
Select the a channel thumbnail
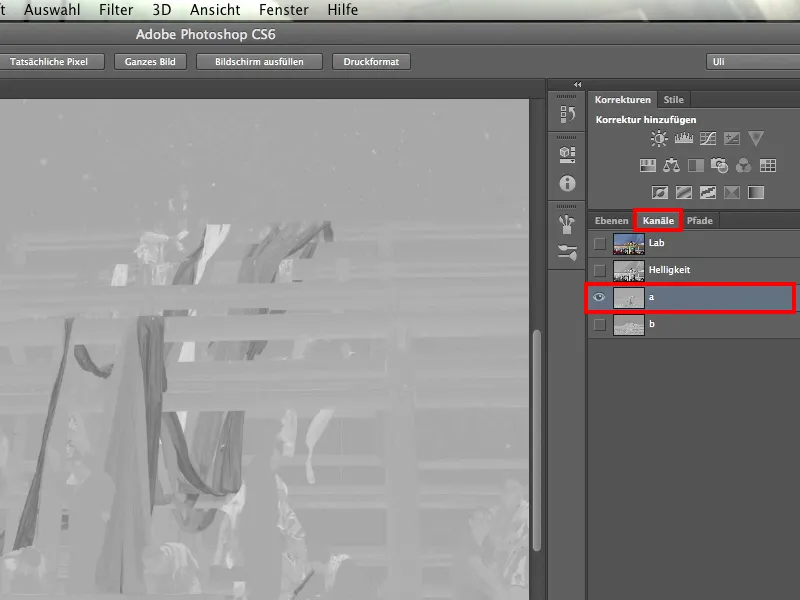(x=629, y=298)
